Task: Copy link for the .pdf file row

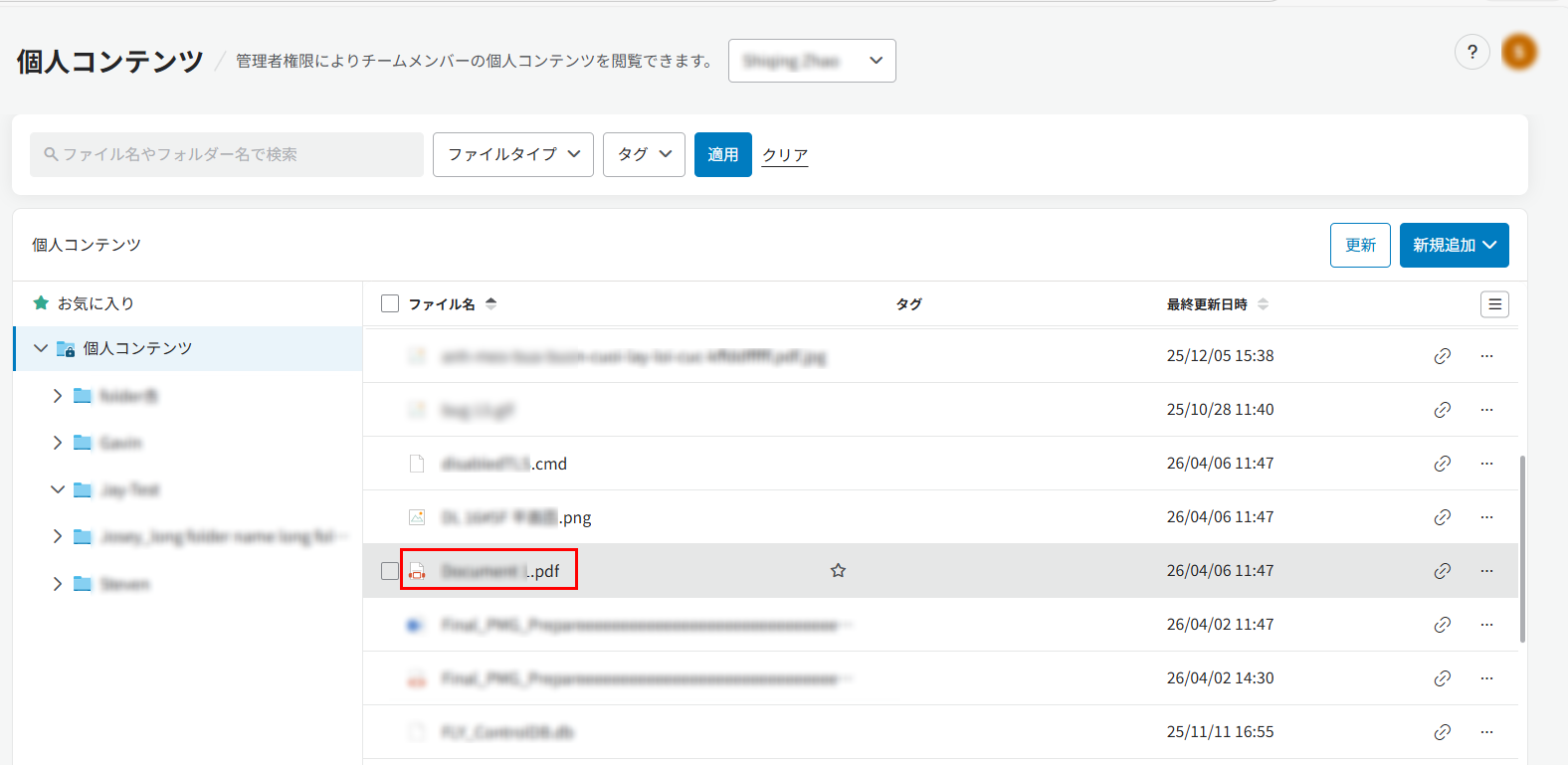Action: [x=1442, y=571]
